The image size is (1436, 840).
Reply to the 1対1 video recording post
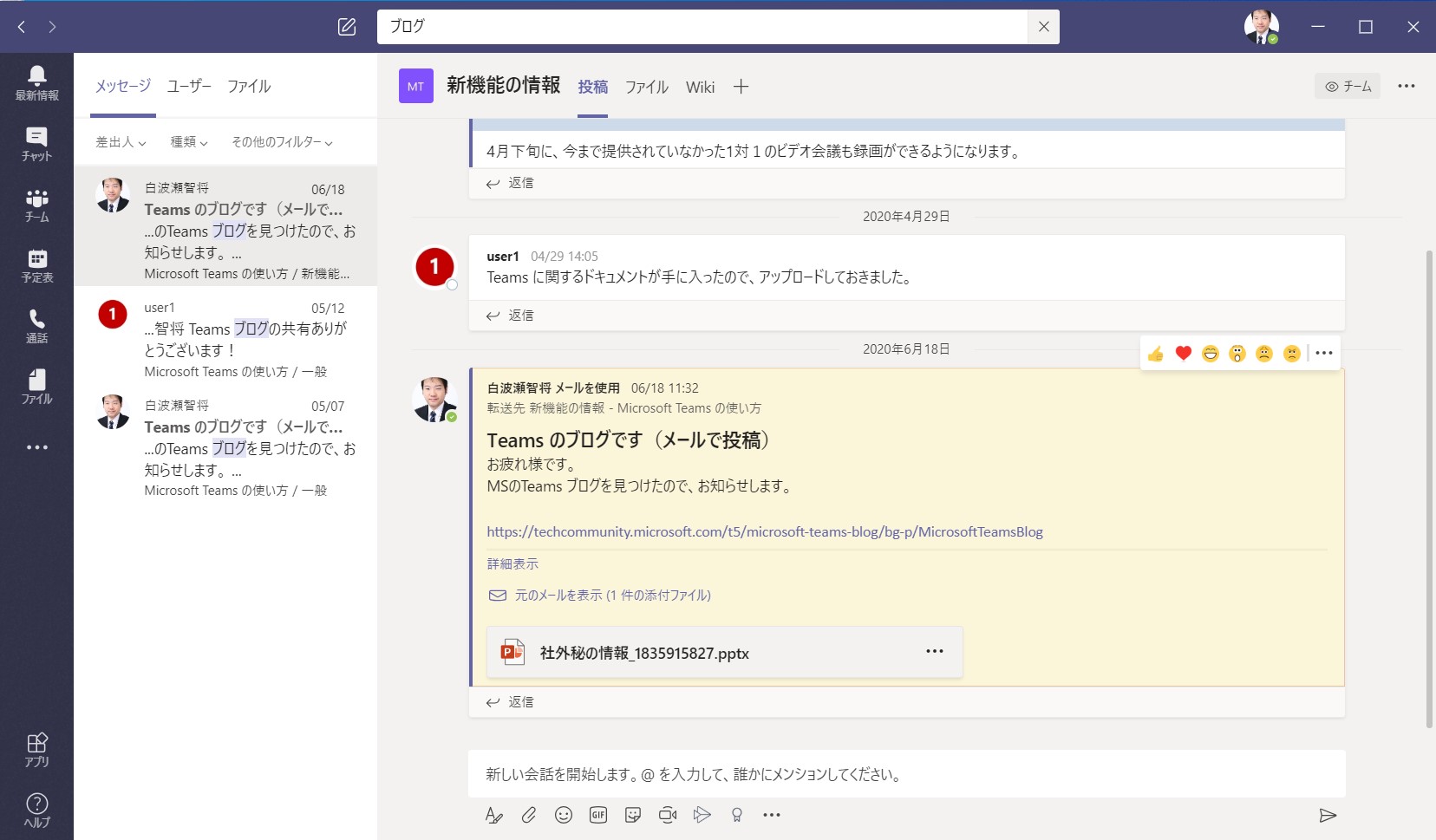tap(510, 183)
